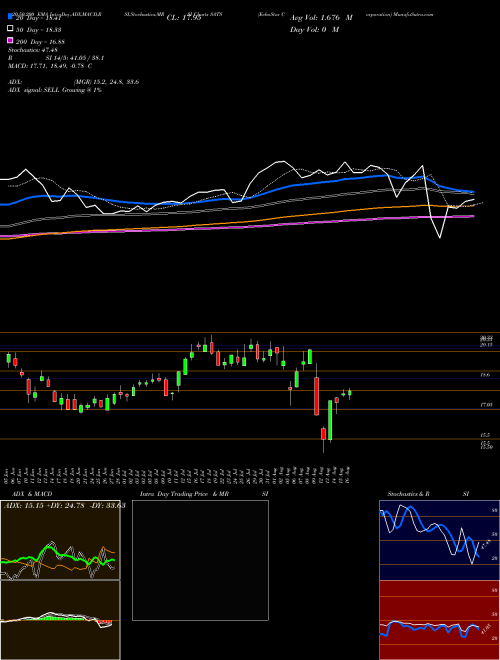Open the MACD histogram chart panel
Image resolution: width=500 pixels, height=660 pixels.
pos(60,620)
